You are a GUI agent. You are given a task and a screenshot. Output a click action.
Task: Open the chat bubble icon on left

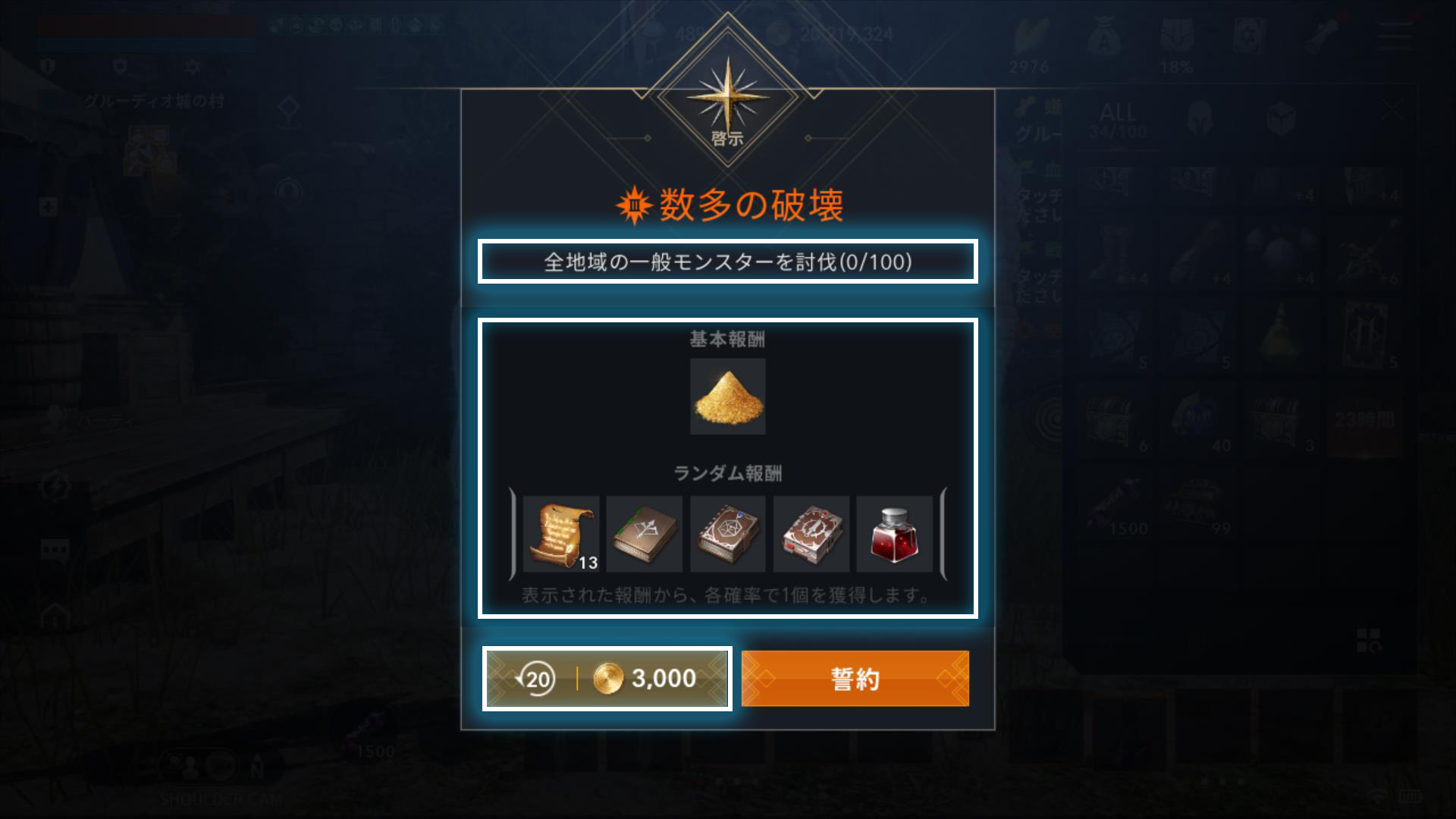click(x=55, y=549)
